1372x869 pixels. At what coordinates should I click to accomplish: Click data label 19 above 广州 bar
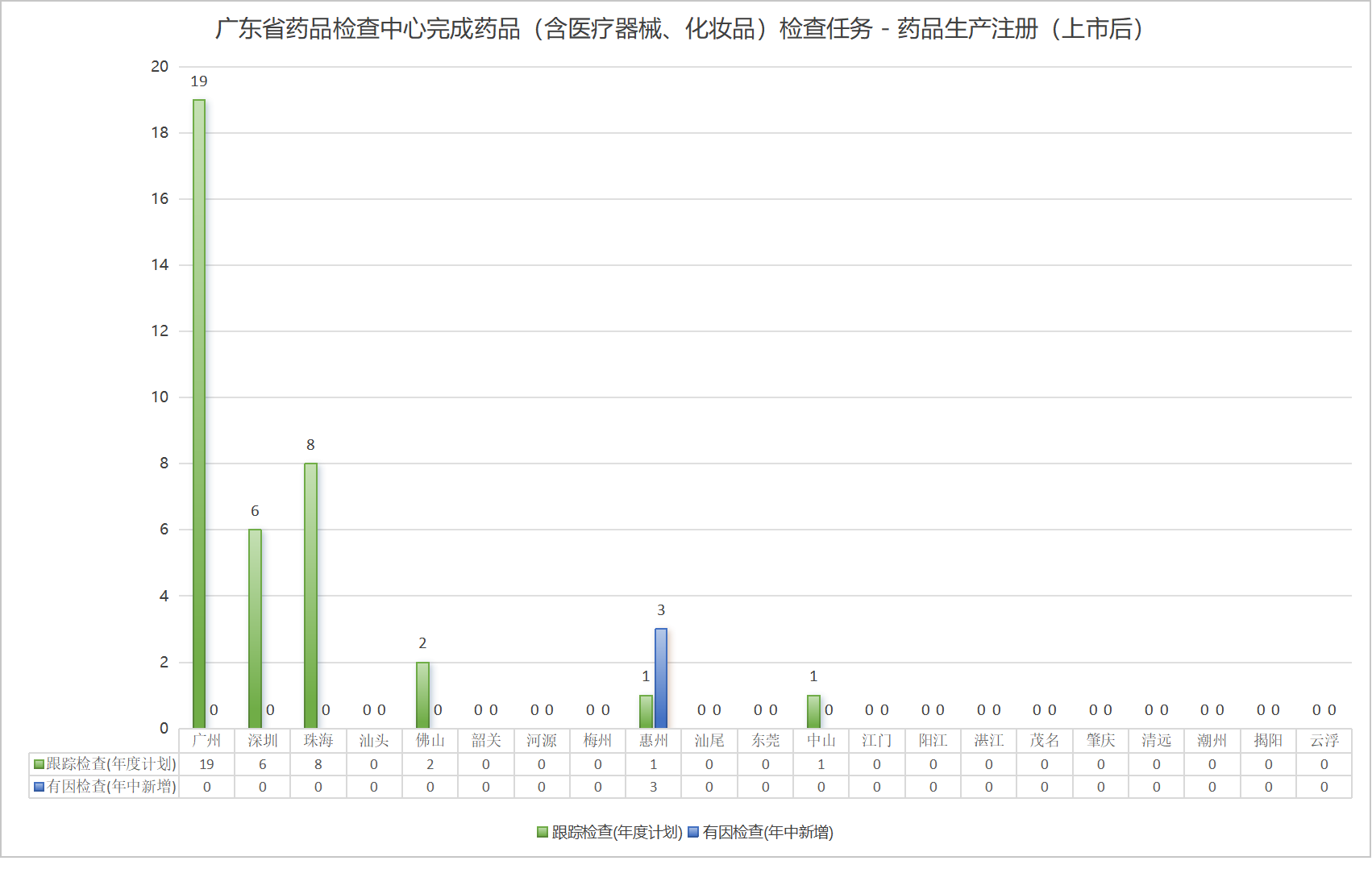pos(199,81)
